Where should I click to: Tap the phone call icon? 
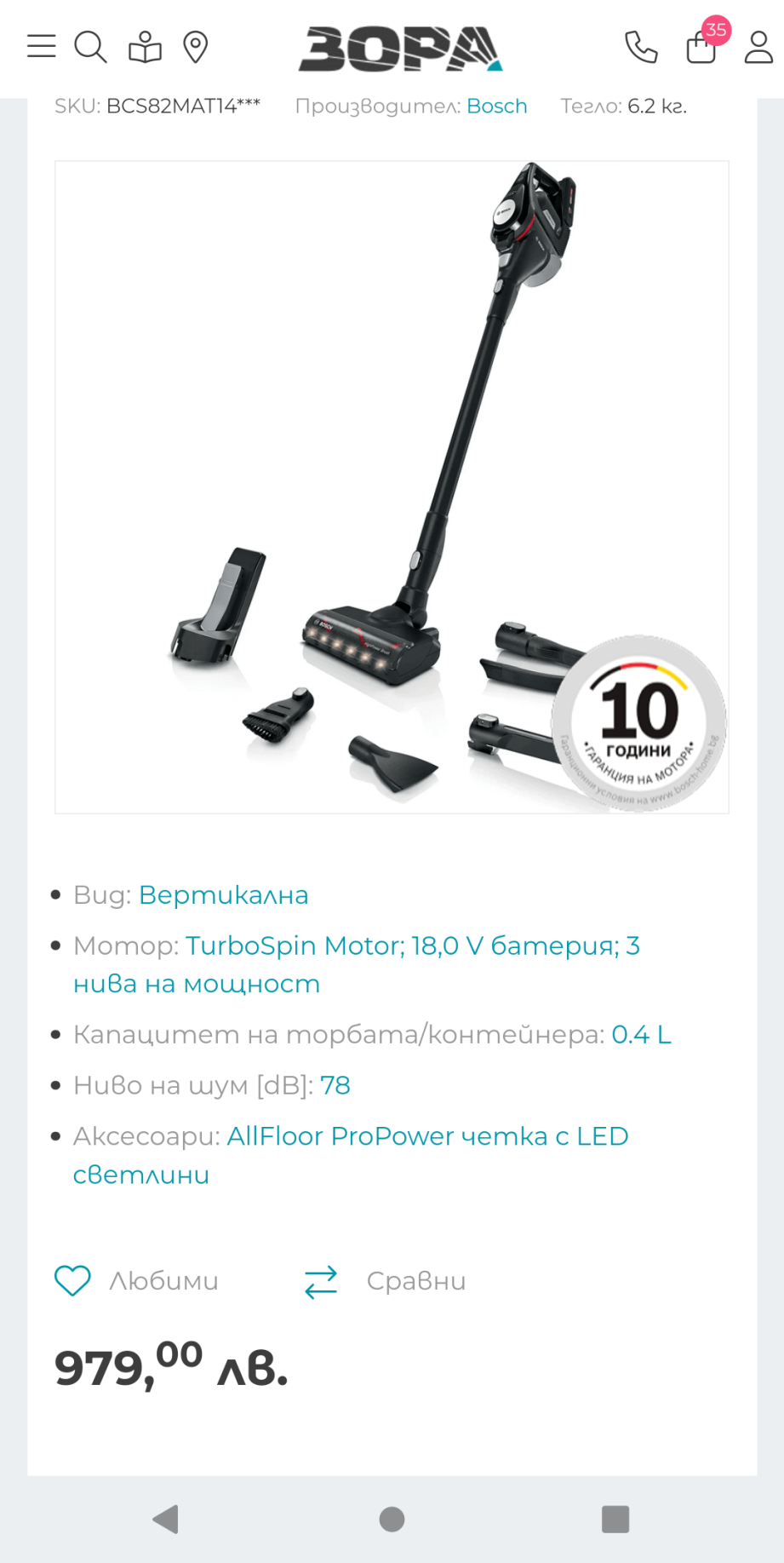pos(641,47)
